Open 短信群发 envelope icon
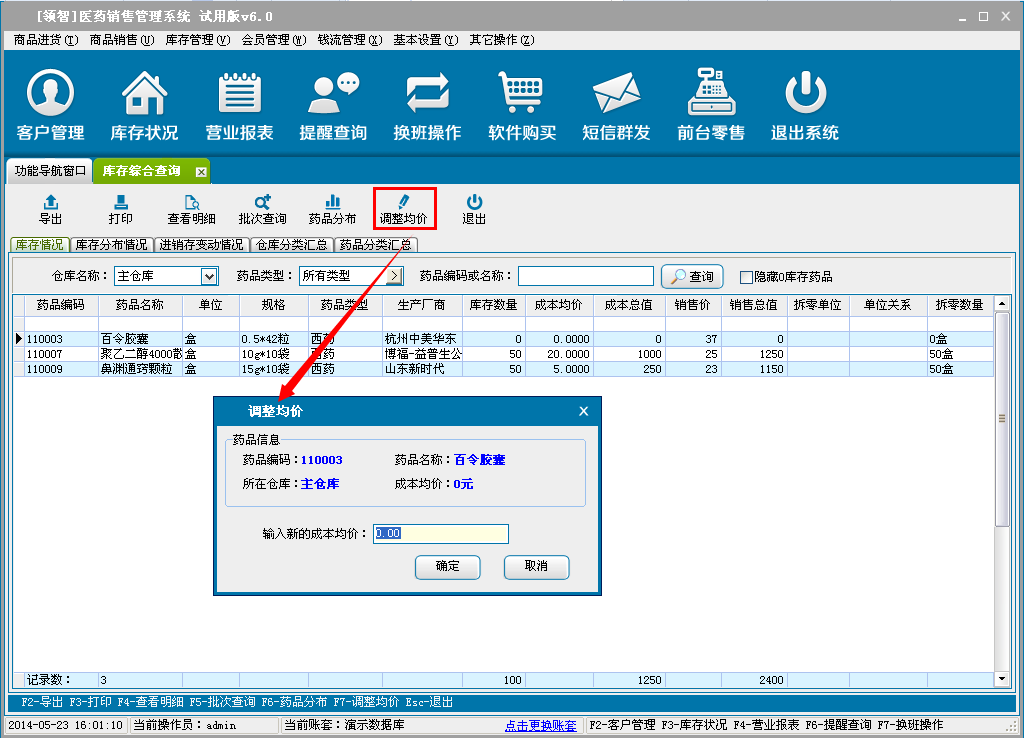The image size is (1024, 738). click(616, 105)
